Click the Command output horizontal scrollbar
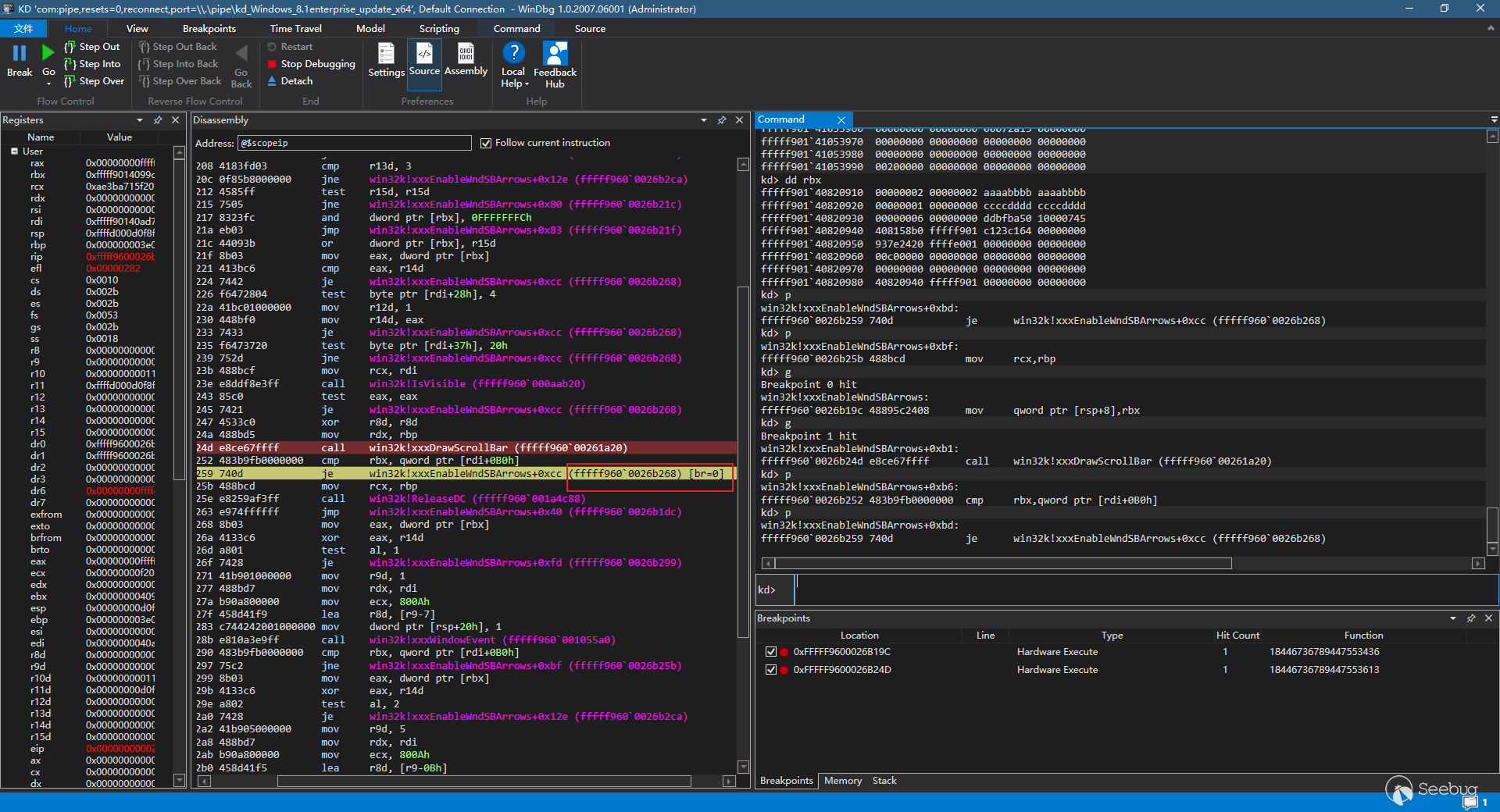 tap(1002, 564)
